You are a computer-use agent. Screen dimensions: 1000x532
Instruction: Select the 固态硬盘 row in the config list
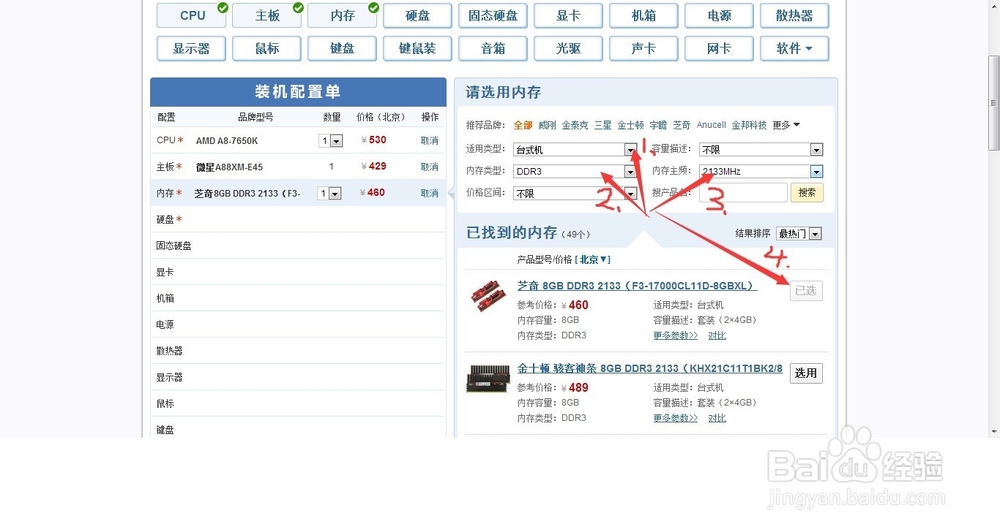click(298, 246)
